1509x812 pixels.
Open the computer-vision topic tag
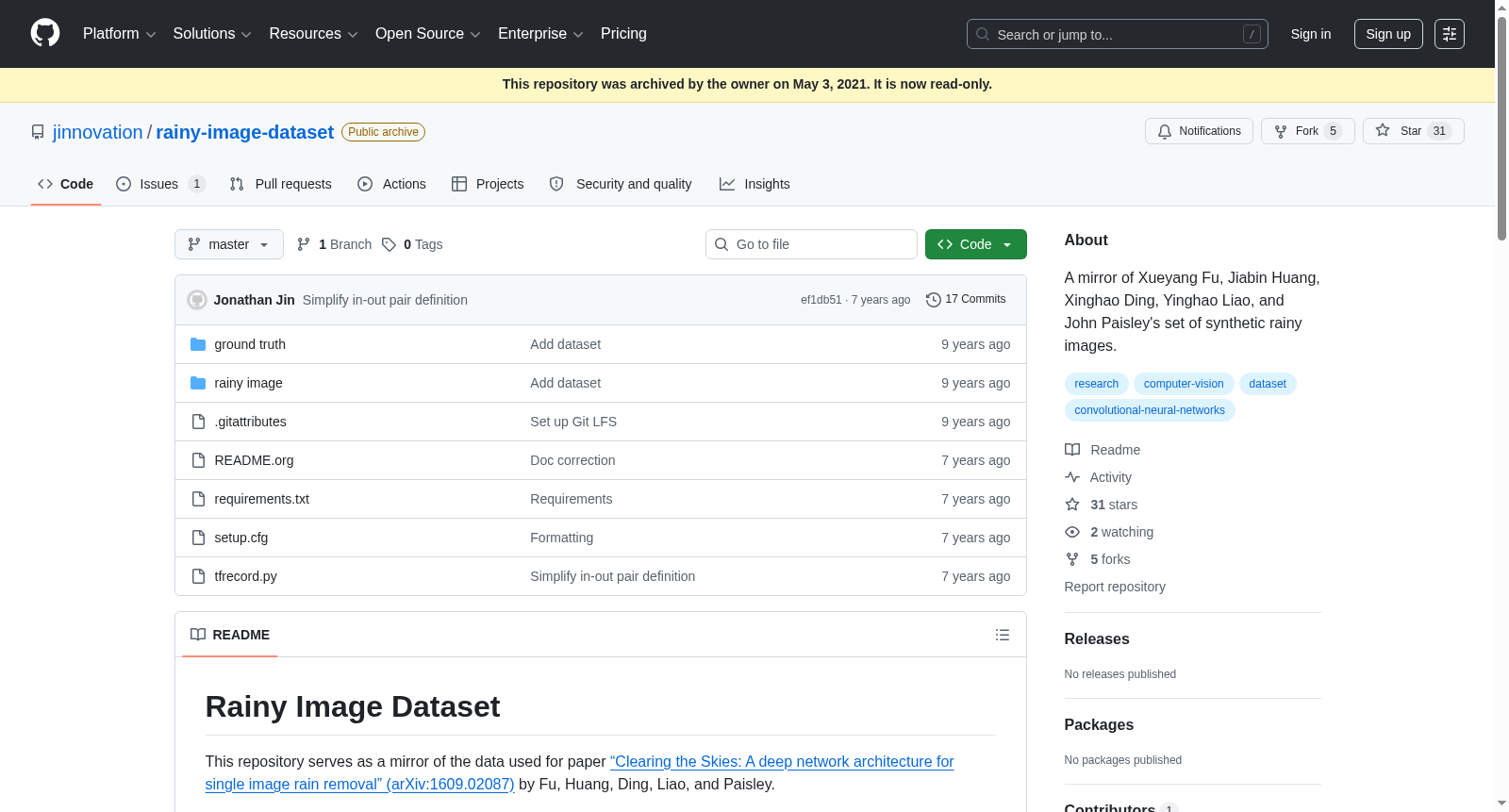(1184, 384)
